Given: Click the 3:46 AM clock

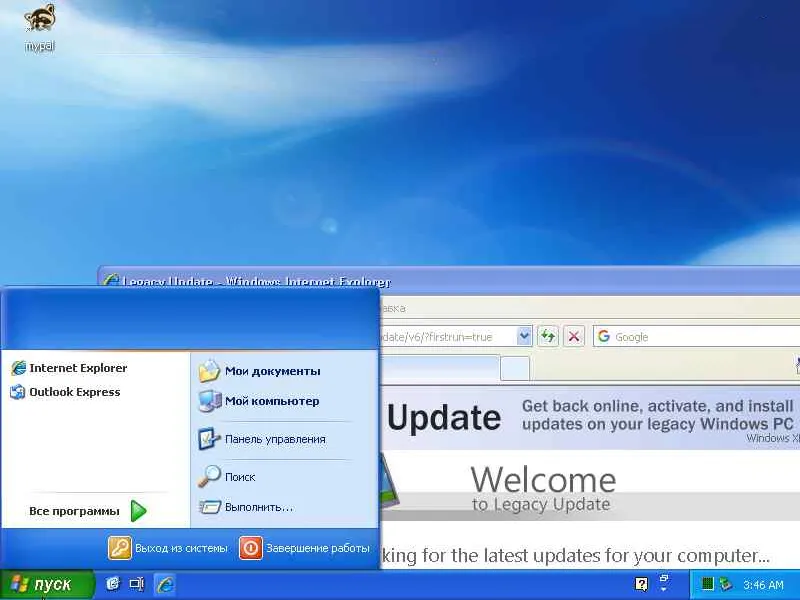Looking at the screenshot, I should [763, 585].
